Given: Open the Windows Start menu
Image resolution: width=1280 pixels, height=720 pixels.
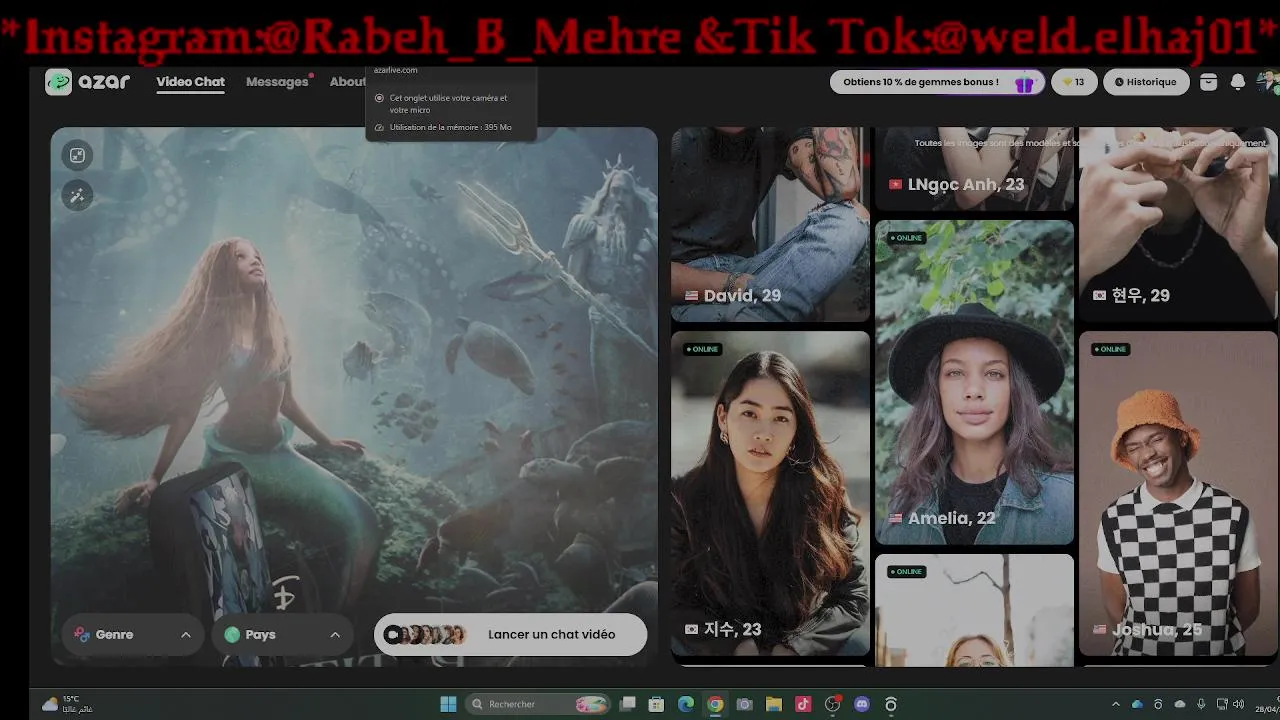Looking at the screenshot, I should pos(448,704).
